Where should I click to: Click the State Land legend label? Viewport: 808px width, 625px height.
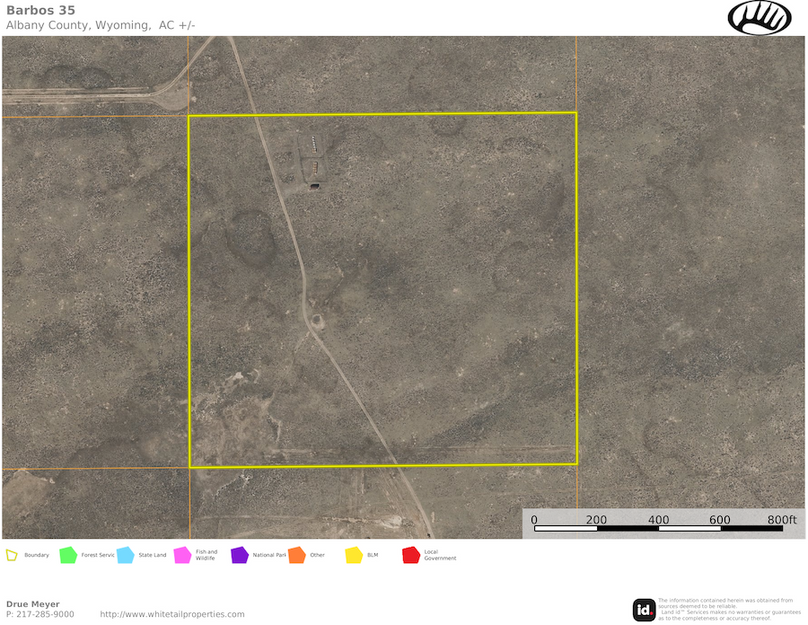[x=153, y=555]
